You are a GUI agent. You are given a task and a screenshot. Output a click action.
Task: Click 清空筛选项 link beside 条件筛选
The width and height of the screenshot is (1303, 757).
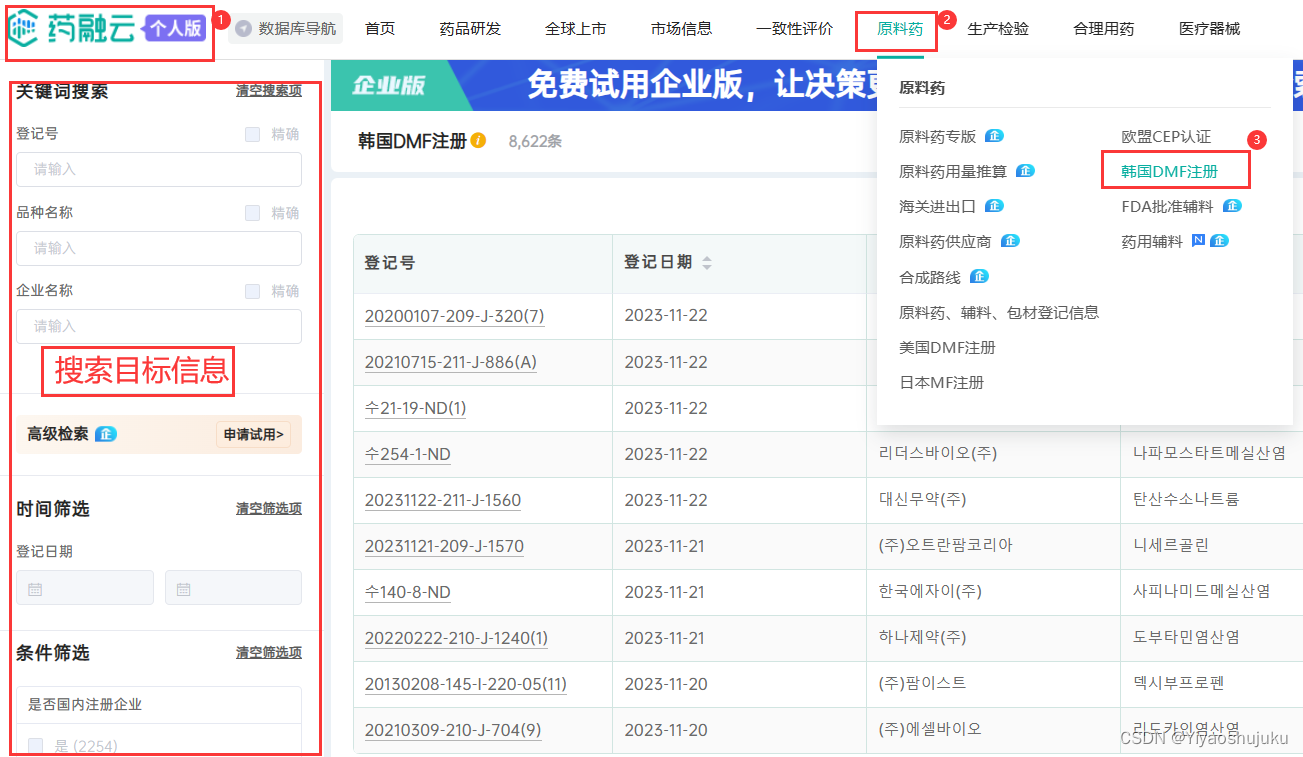[269, 652]
